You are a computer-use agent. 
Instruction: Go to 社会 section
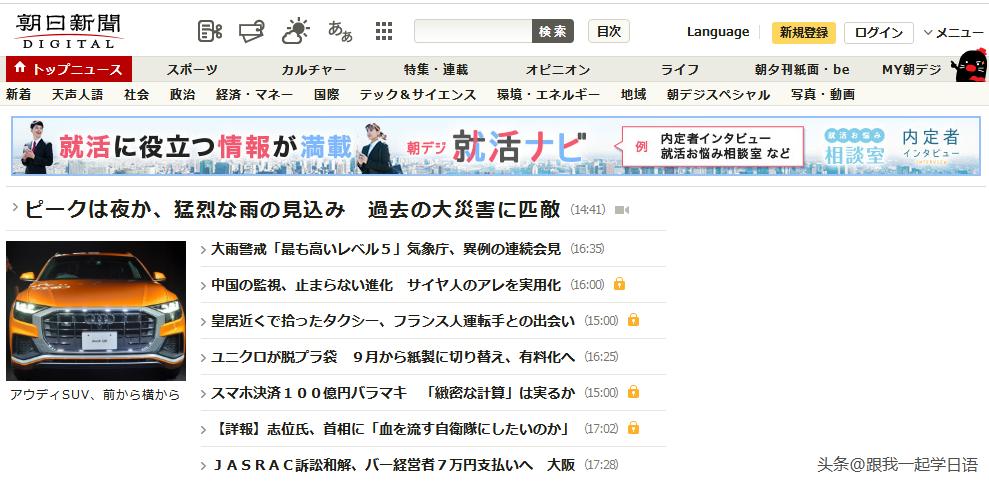click(x=137, y=95)
